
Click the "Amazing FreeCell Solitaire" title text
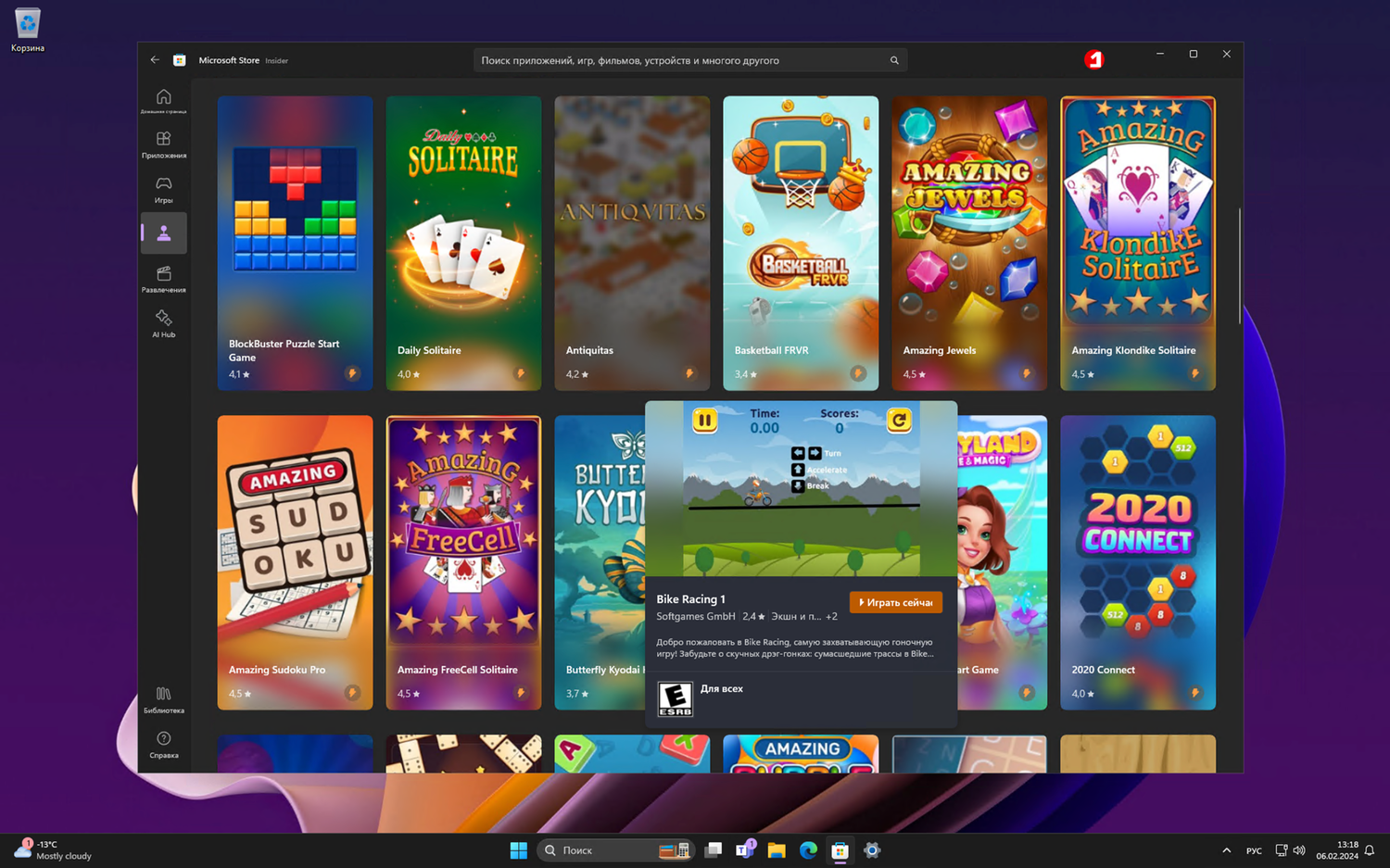[x=458, y=670]
